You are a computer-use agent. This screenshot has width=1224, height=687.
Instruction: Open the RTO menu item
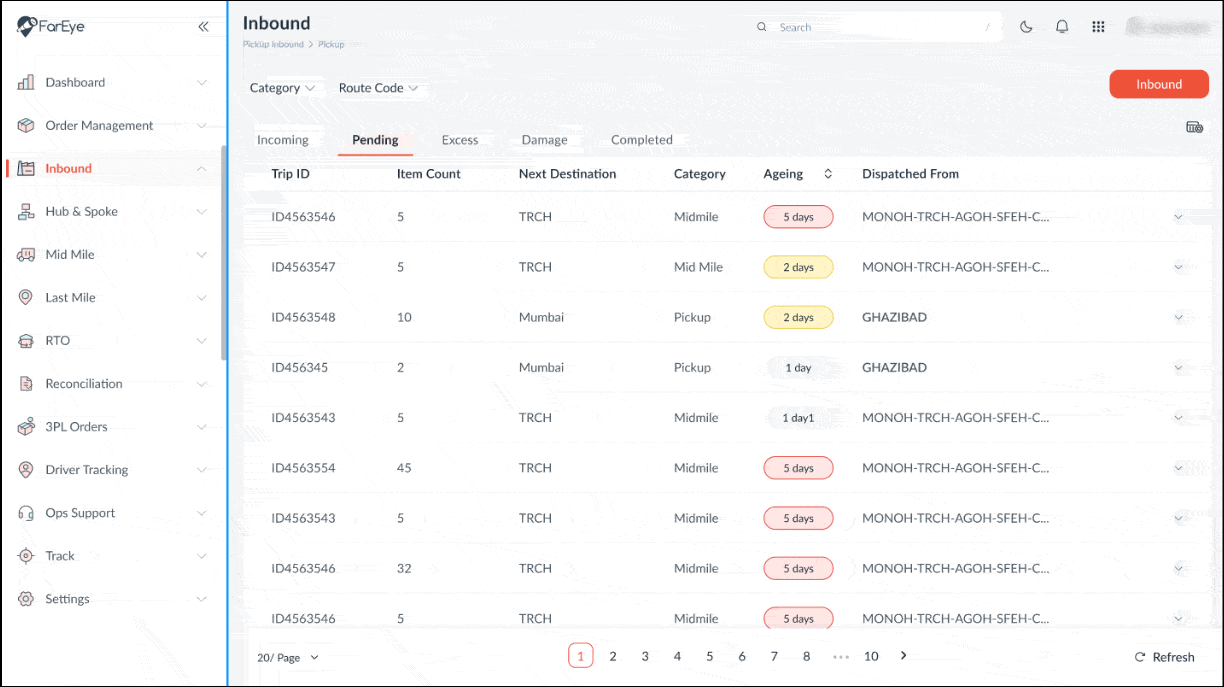tap(112, 340)
